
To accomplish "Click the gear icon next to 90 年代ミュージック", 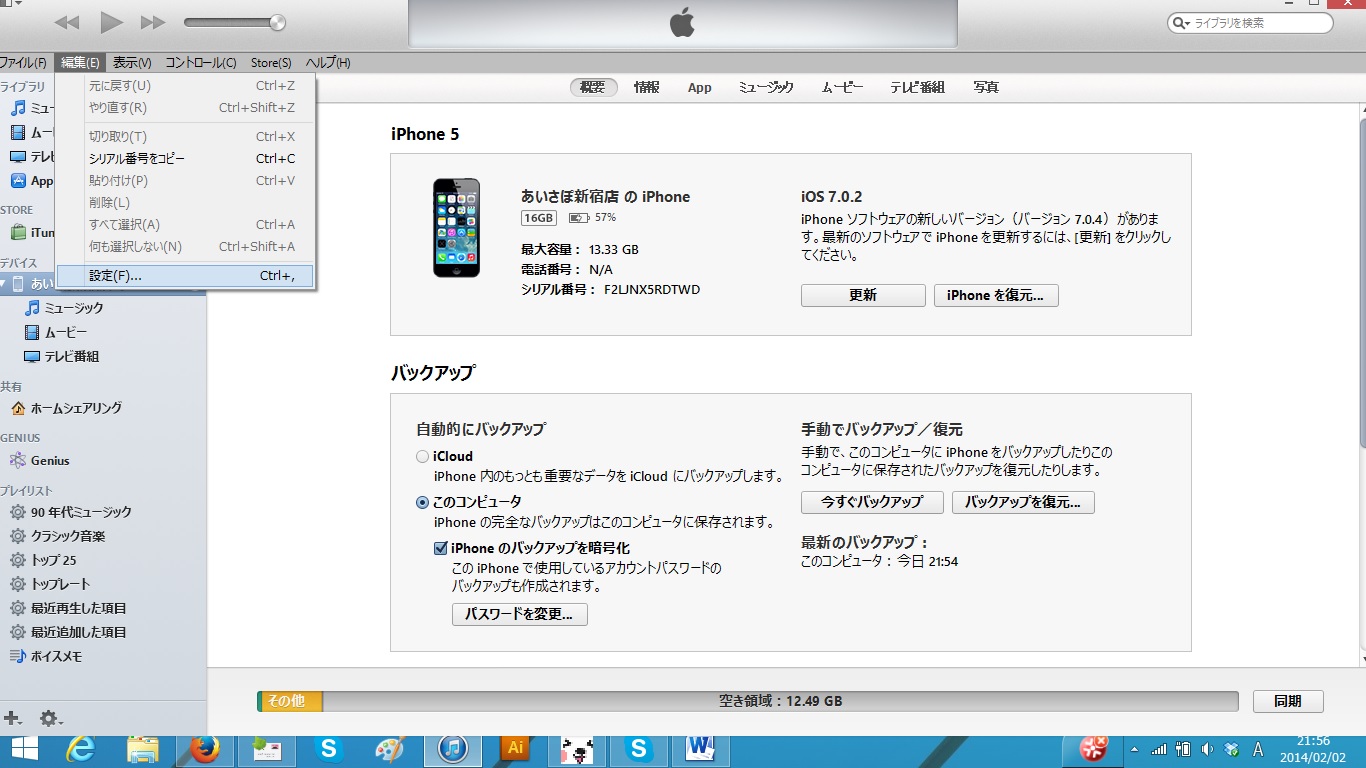I will pos(18,512).
